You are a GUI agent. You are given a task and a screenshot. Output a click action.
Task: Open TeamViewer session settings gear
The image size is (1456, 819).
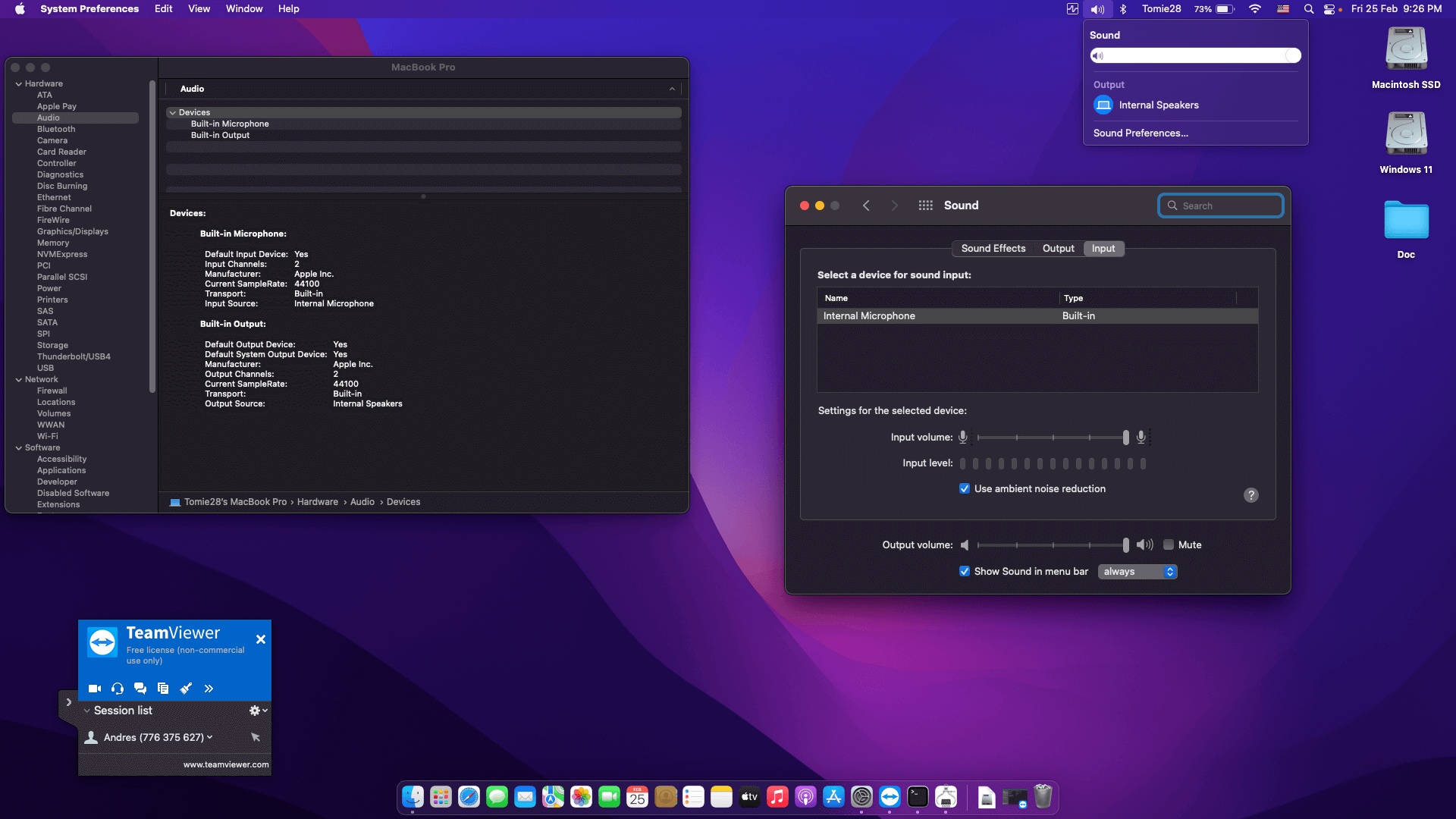(x=258, y=711)
